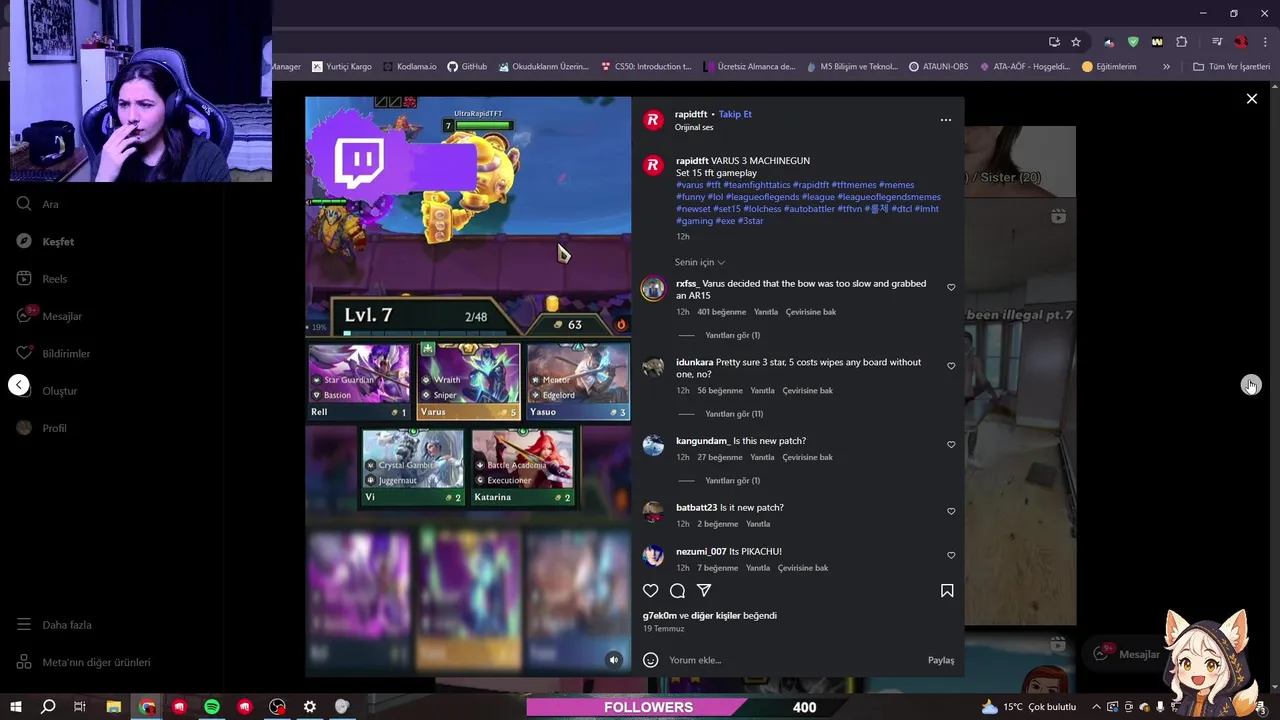Open Orijinal ses audio link
Screen dimensions: 1280x720
694,128
